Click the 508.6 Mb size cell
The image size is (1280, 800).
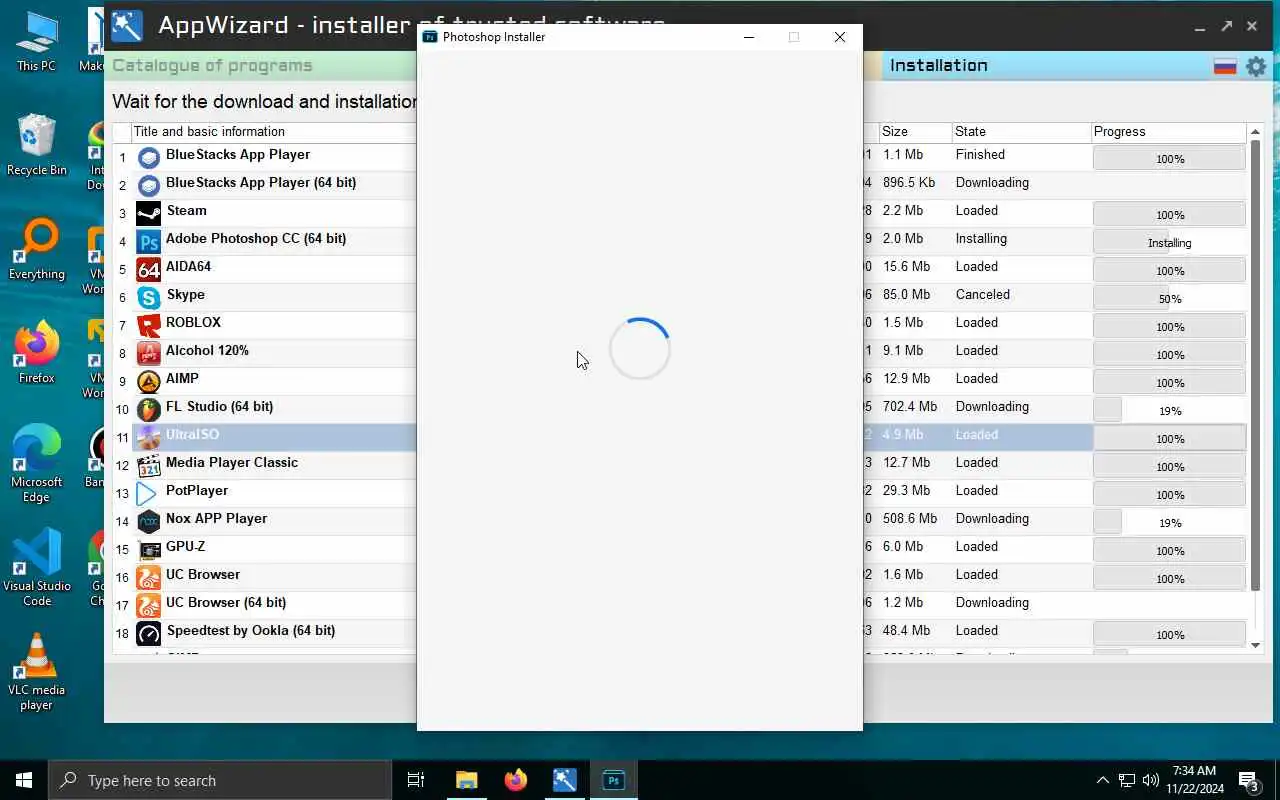910,519
